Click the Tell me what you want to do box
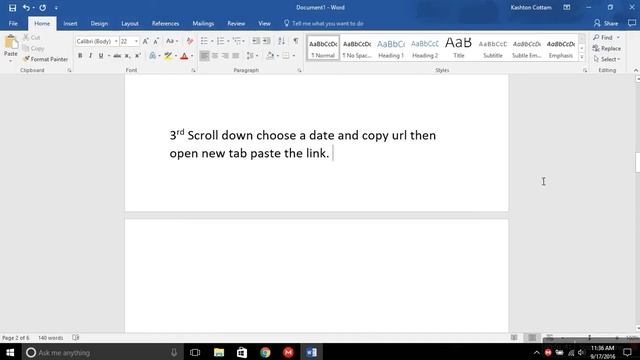 (x=324, y=24)
